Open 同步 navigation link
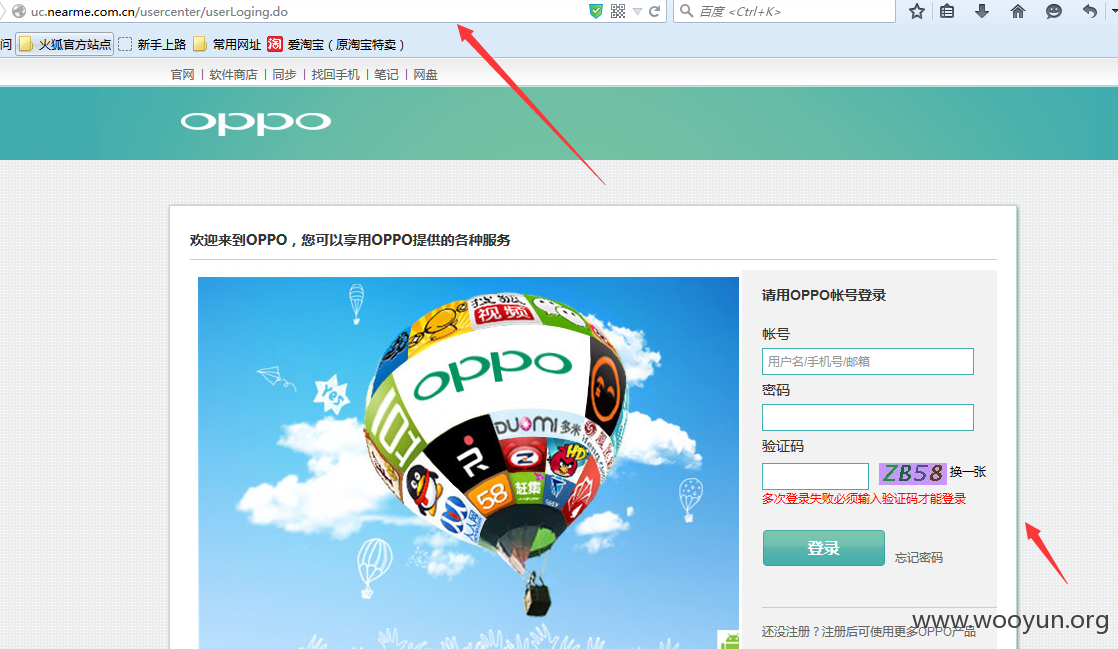The width and height of the screenshot is (1118, 649). (x=284, y=74)
